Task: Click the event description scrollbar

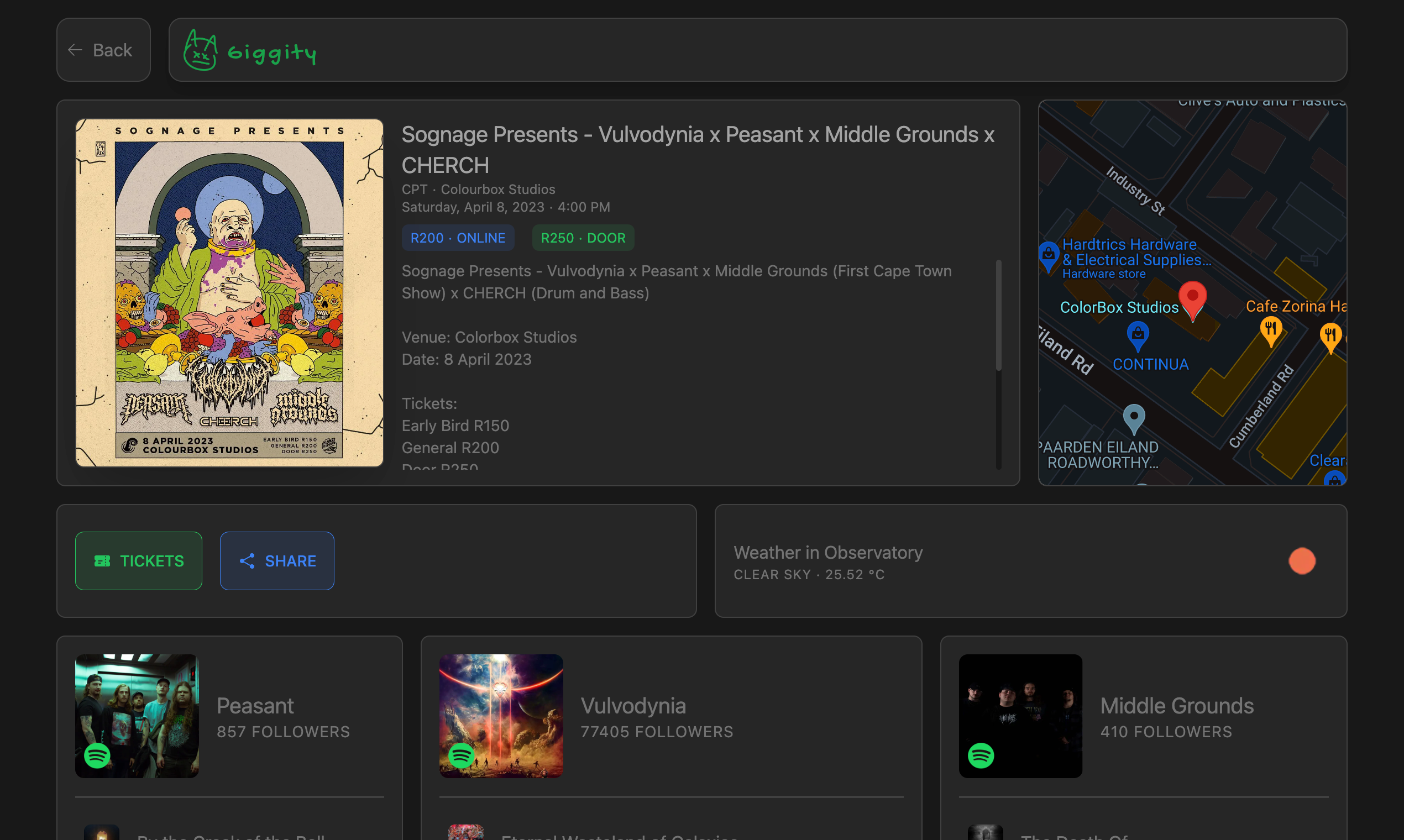Action: 998,316
